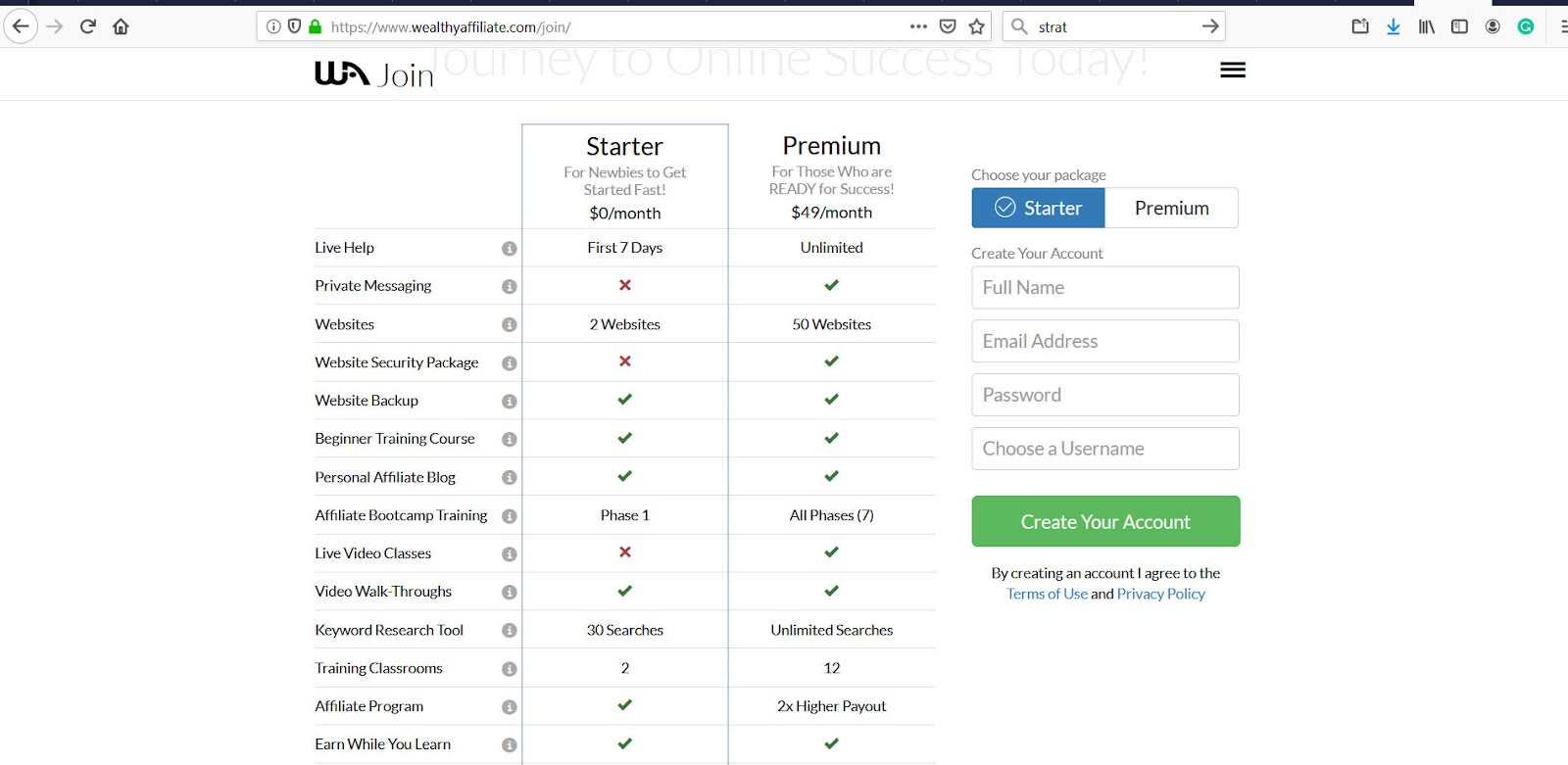Click the '$0/month' price text
This screenshot has width=1568, height=765.
(x=625, y=214)
